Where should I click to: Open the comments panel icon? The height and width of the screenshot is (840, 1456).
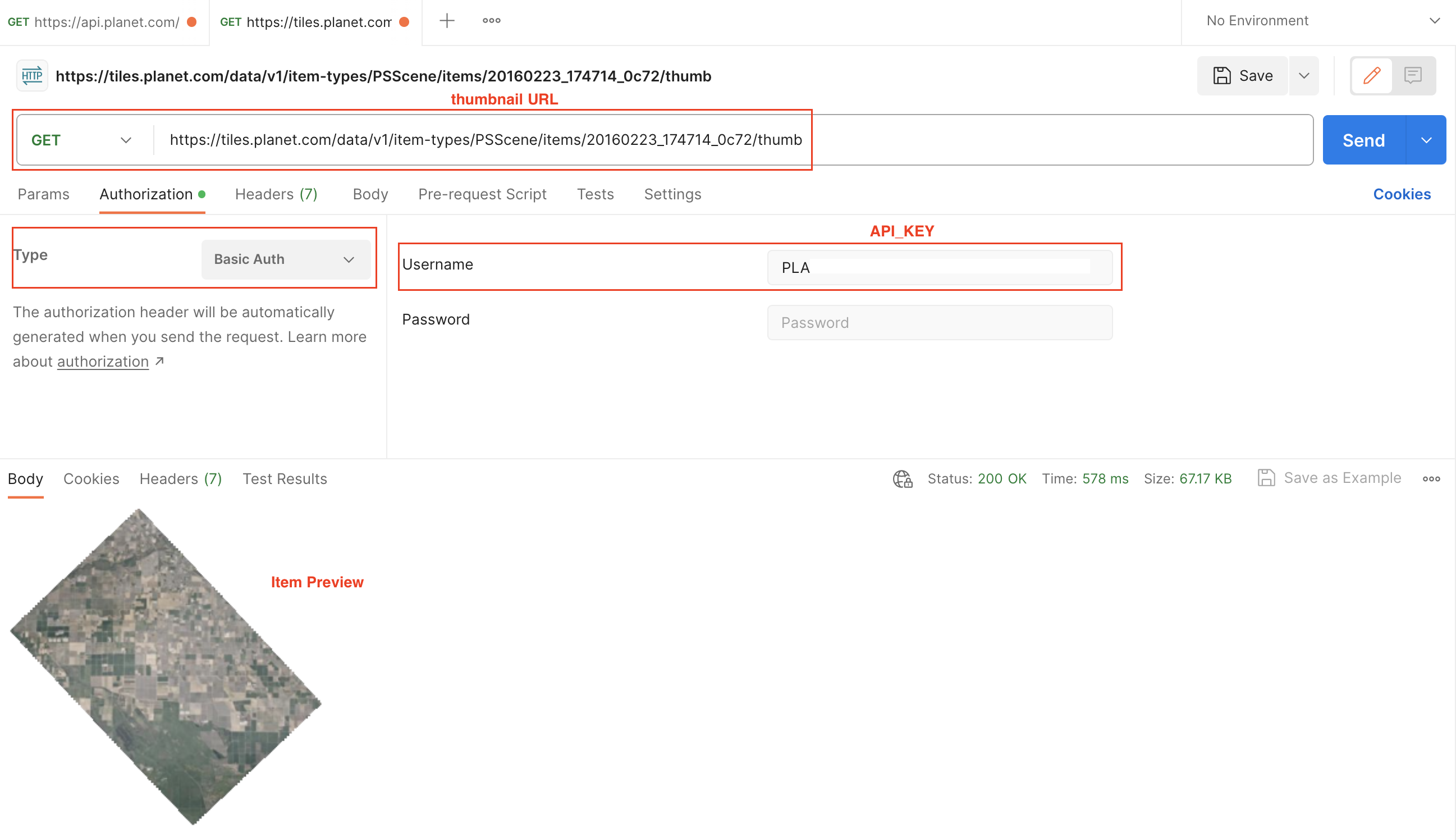1413,75
